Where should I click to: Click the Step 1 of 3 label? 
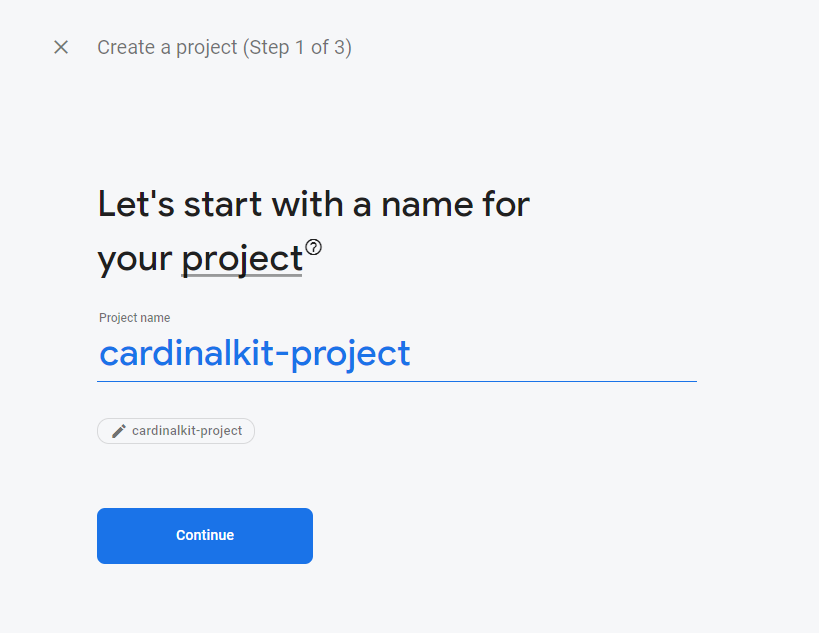point(305,47)
